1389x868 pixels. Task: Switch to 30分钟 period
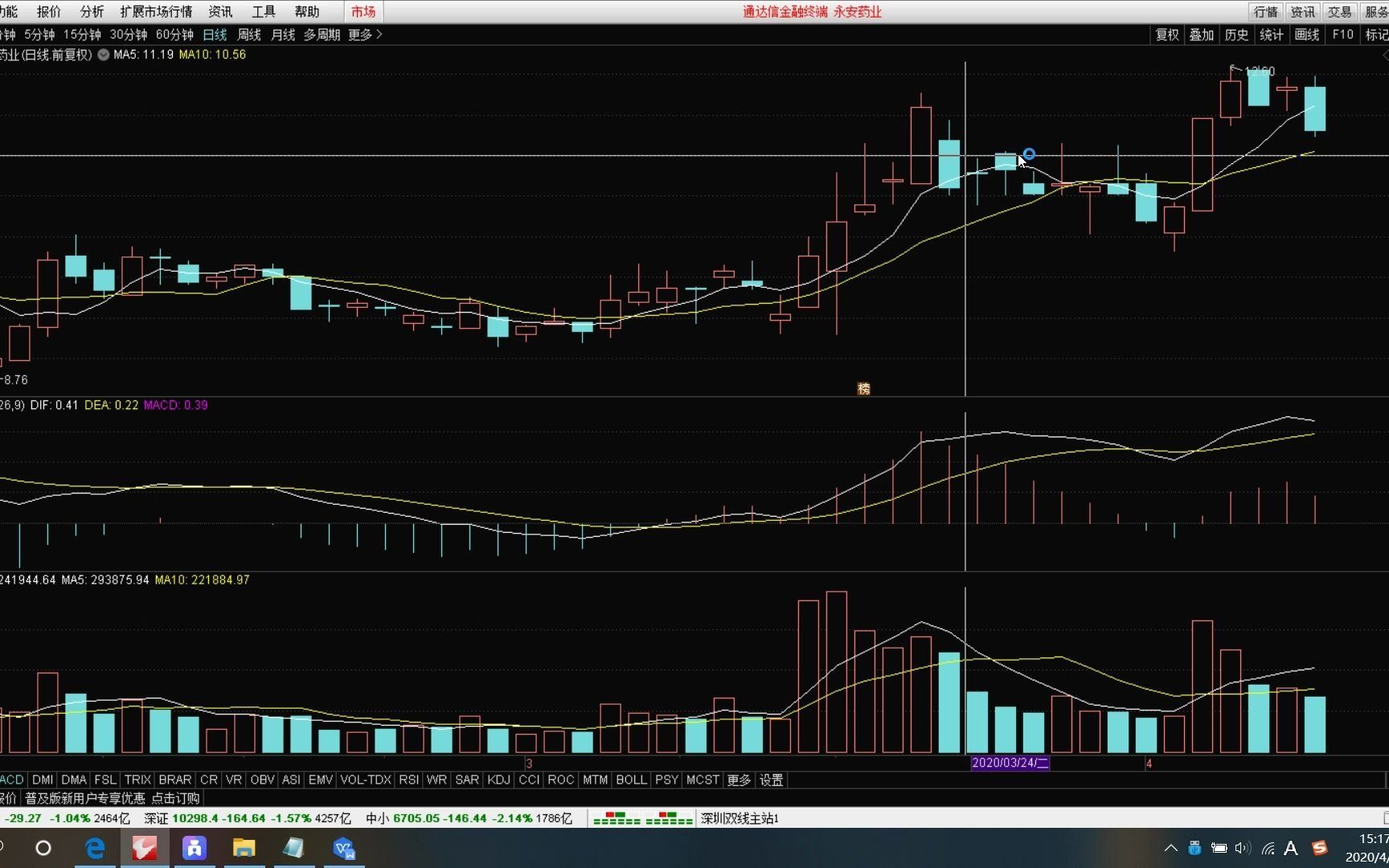(129, 35)
